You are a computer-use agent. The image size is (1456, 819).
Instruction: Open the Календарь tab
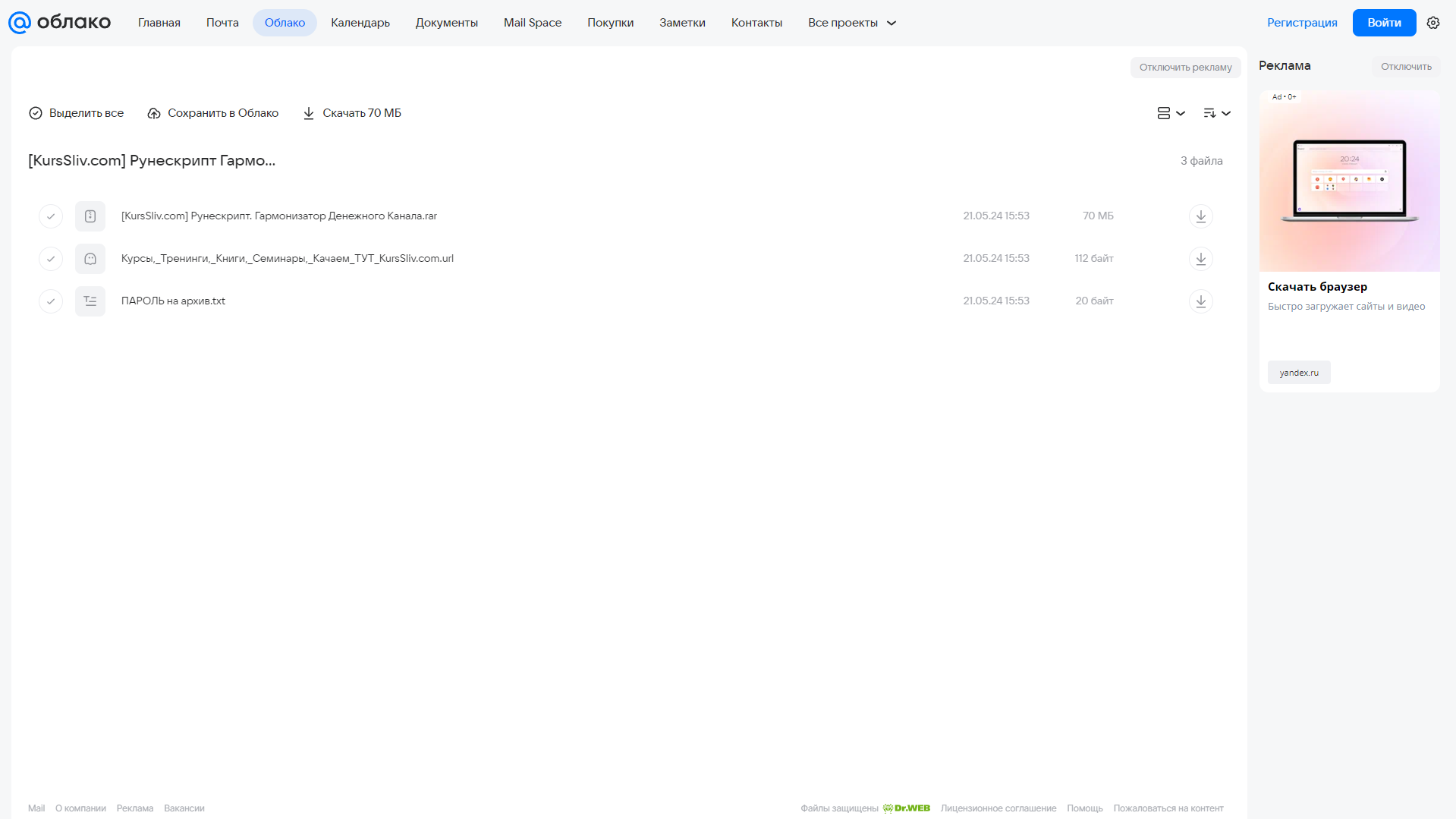point(360,23)
